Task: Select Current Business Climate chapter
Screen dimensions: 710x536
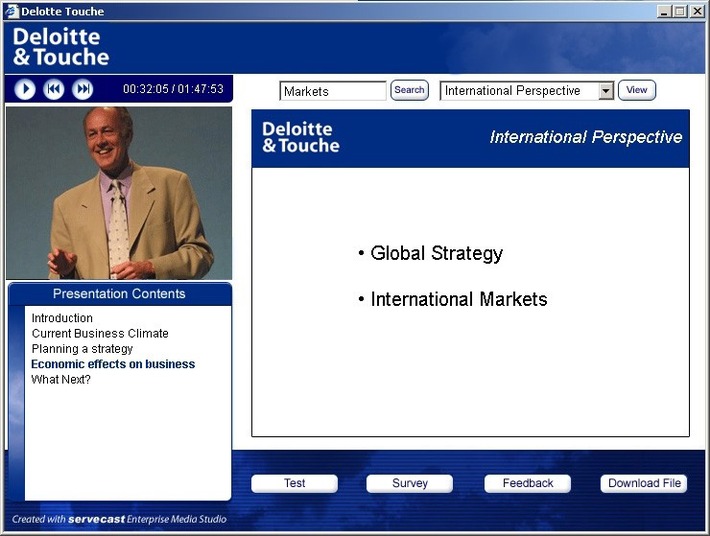Action: coord(100,334)
